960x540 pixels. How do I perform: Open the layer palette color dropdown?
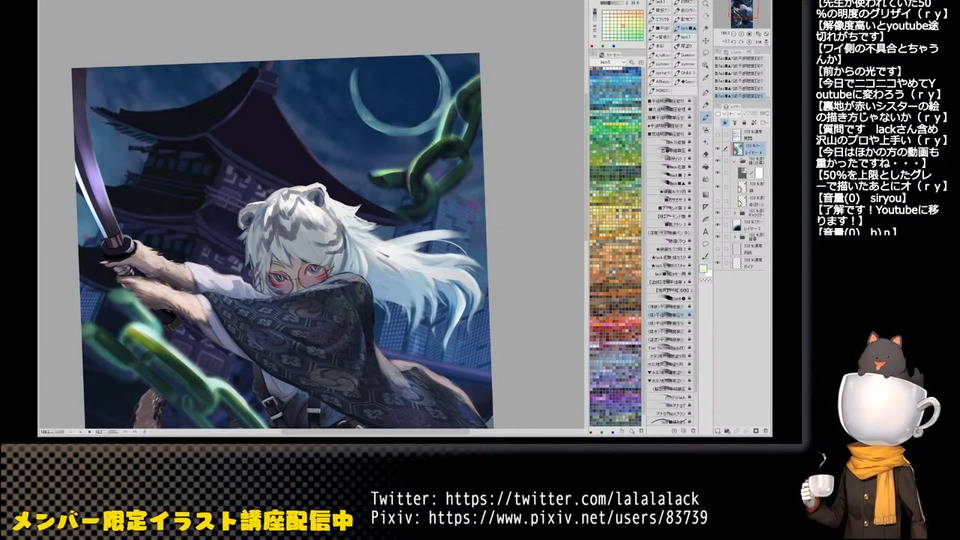click(x=719, y=114)
